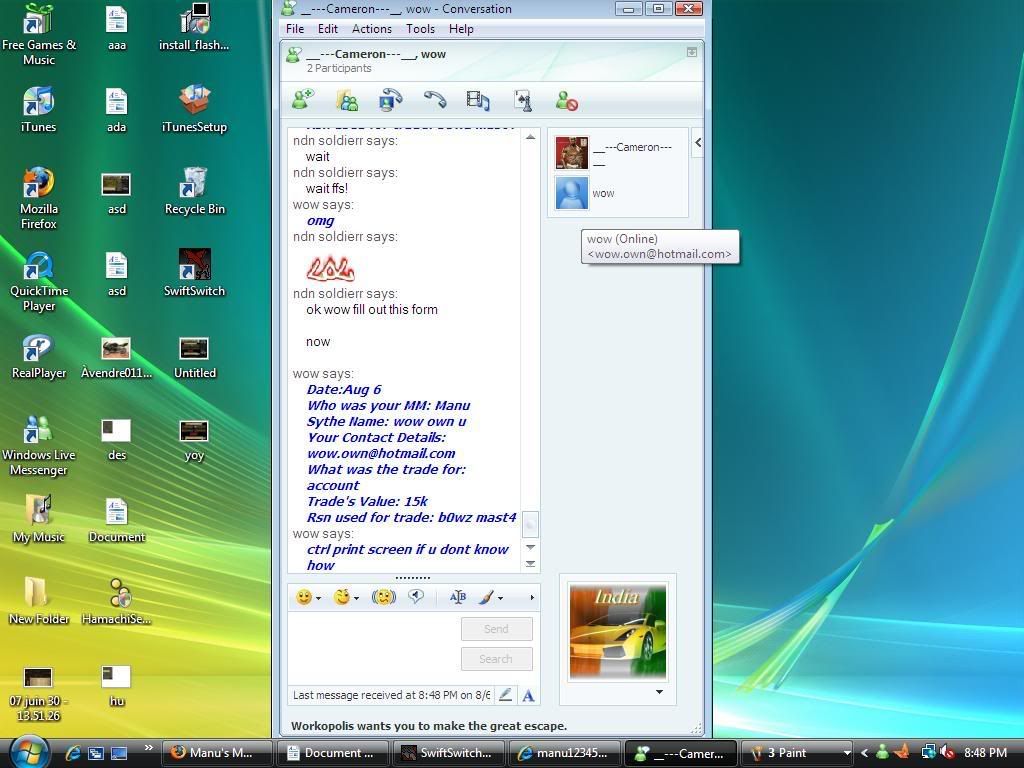Click the Invite someone to conversation icon
1024x768 pixels.
(x=303, y=101)
